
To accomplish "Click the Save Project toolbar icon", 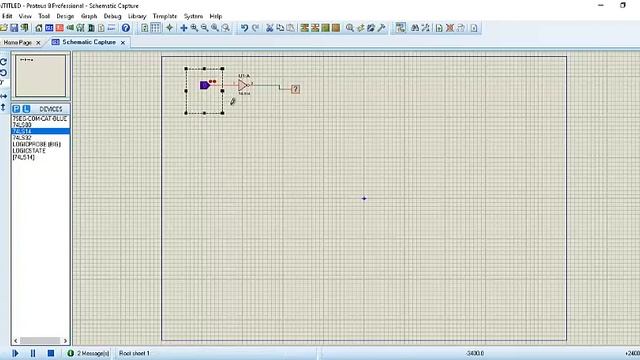I will point(14,28).
